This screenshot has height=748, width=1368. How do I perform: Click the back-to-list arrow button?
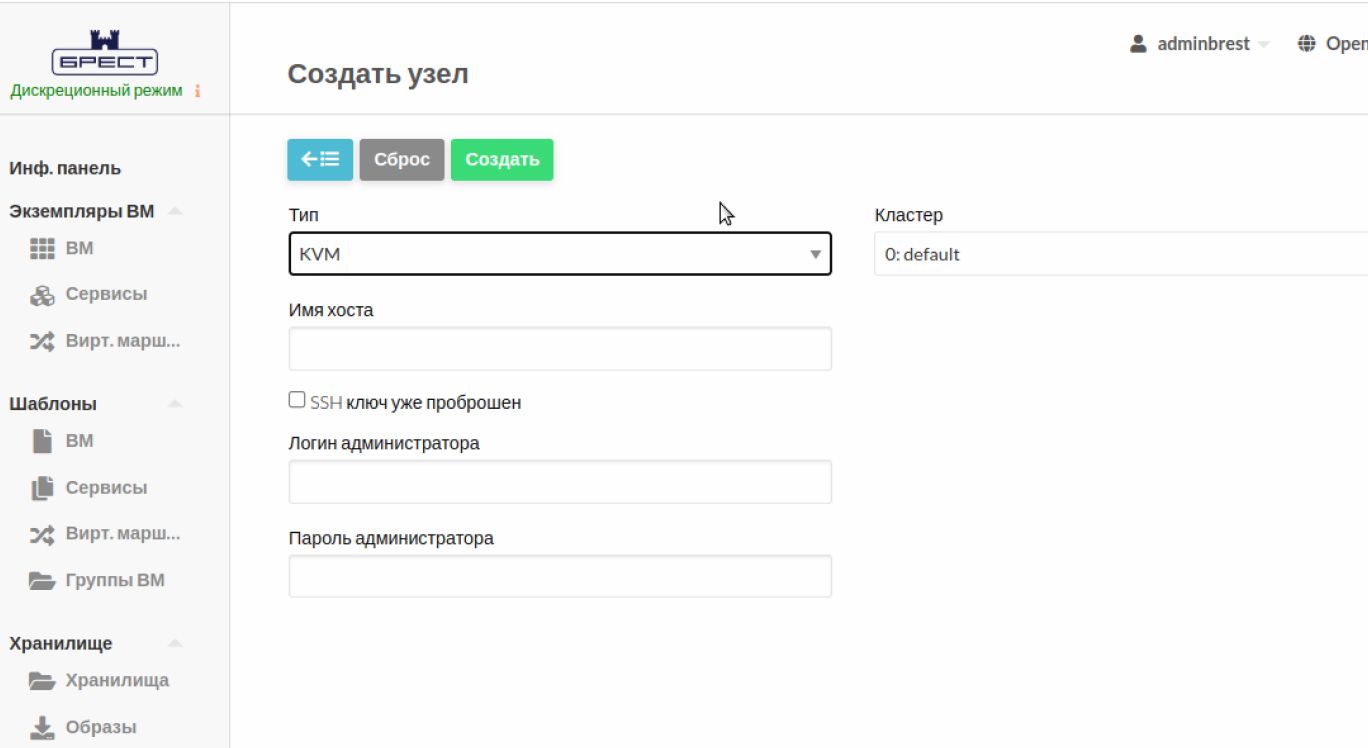coord(320,160)
